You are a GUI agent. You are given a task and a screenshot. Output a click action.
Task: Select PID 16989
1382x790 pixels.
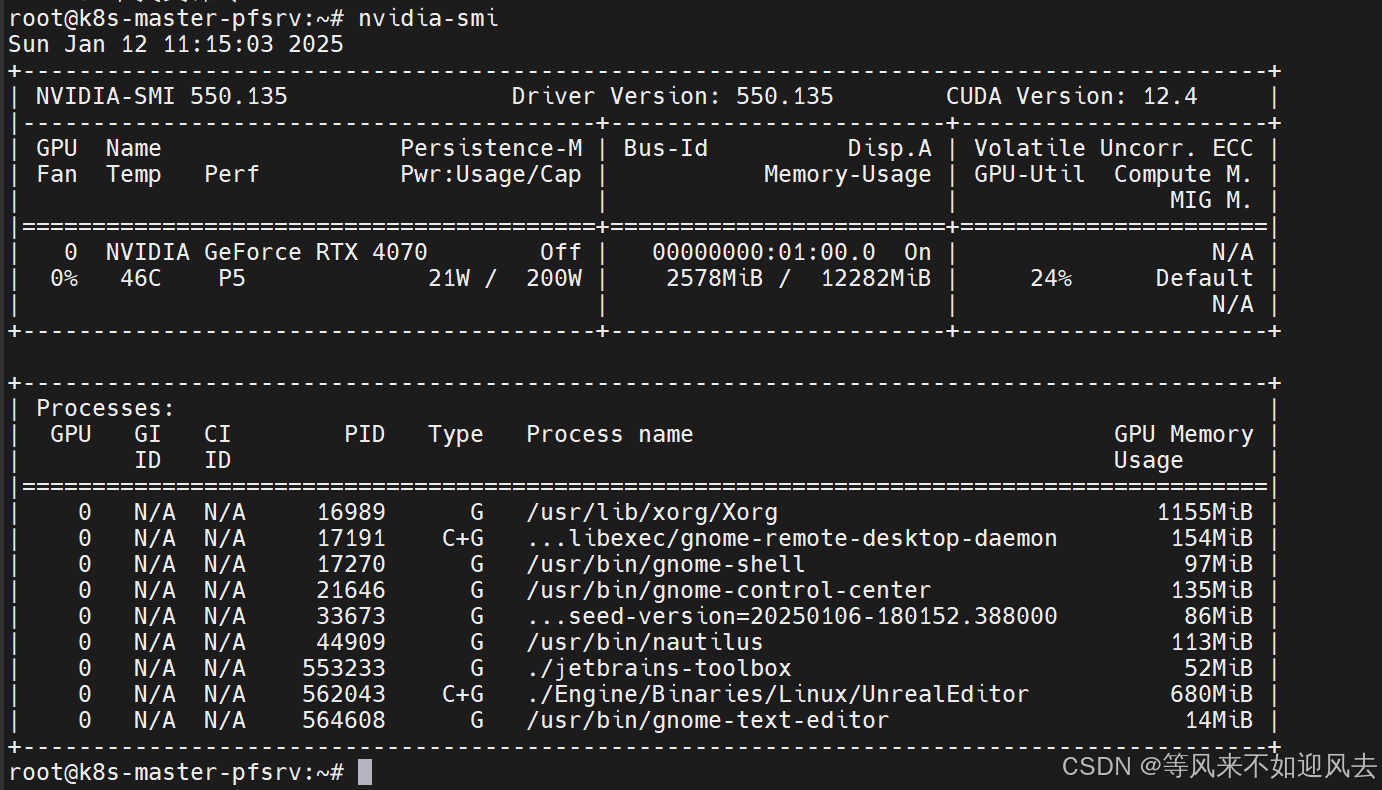tap(351, 512)
